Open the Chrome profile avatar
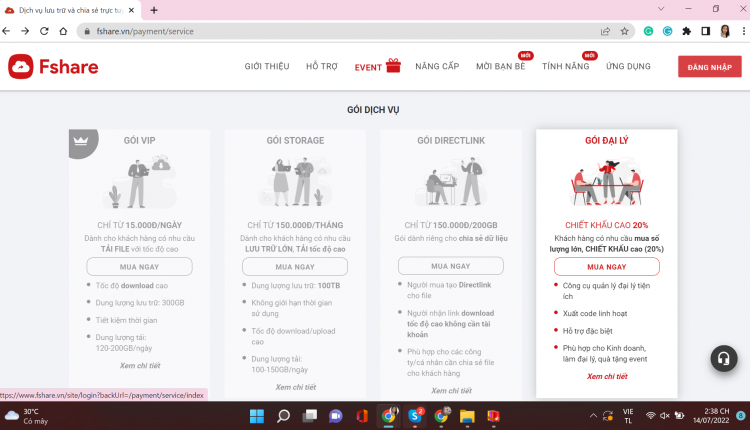The width and height of the screenshot is (750, 430). [725, 31]
